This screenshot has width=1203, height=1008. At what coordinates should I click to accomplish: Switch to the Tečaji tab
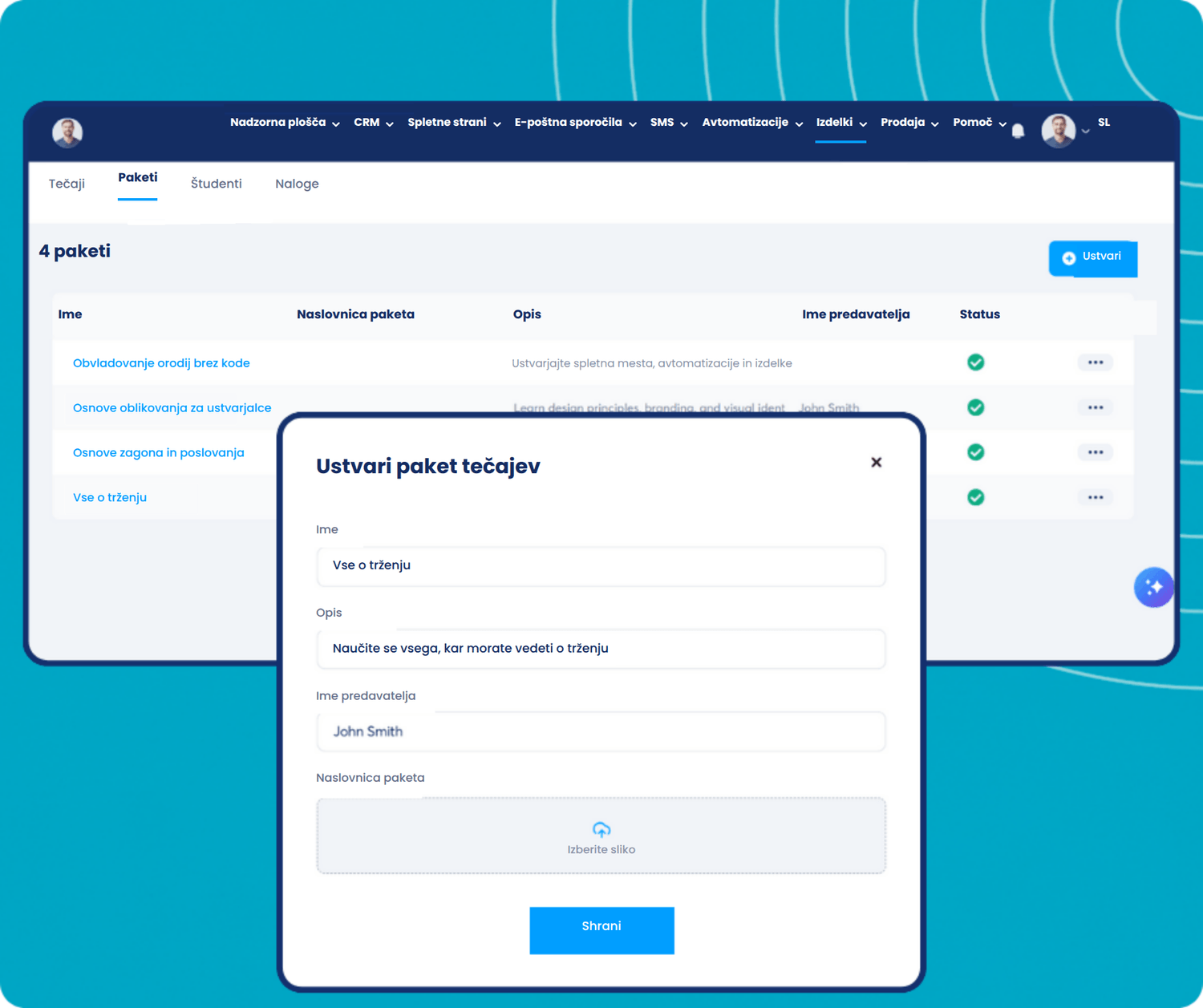point(67,184)
